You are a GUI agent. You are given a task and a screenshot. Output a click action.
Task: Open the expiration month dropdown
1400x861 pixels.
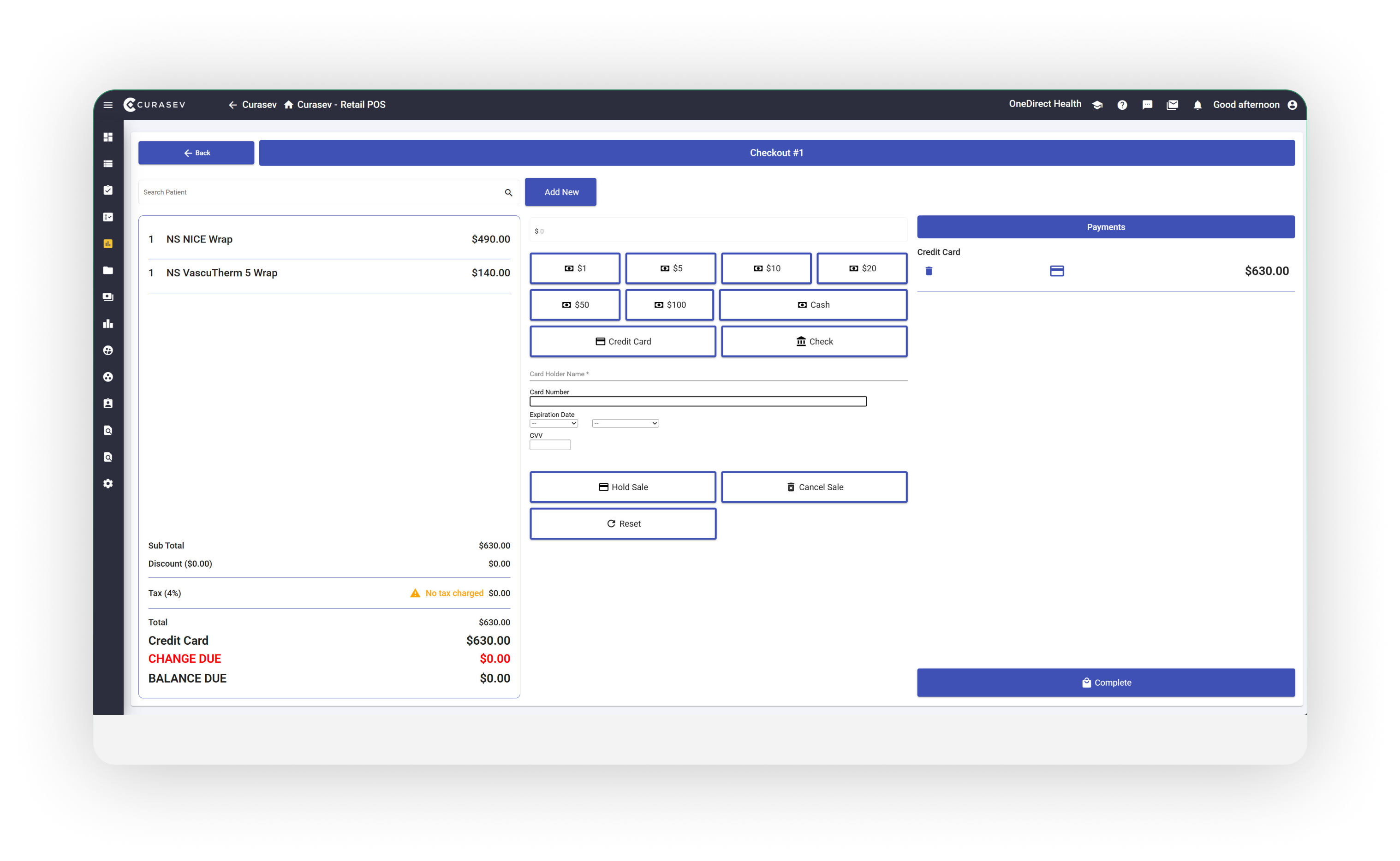pos(553,424)
